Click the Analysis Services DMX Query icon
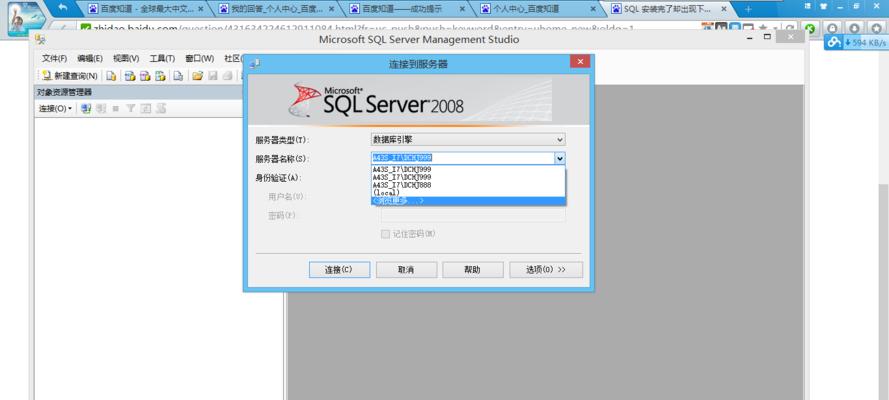 [x=145, y=76]
